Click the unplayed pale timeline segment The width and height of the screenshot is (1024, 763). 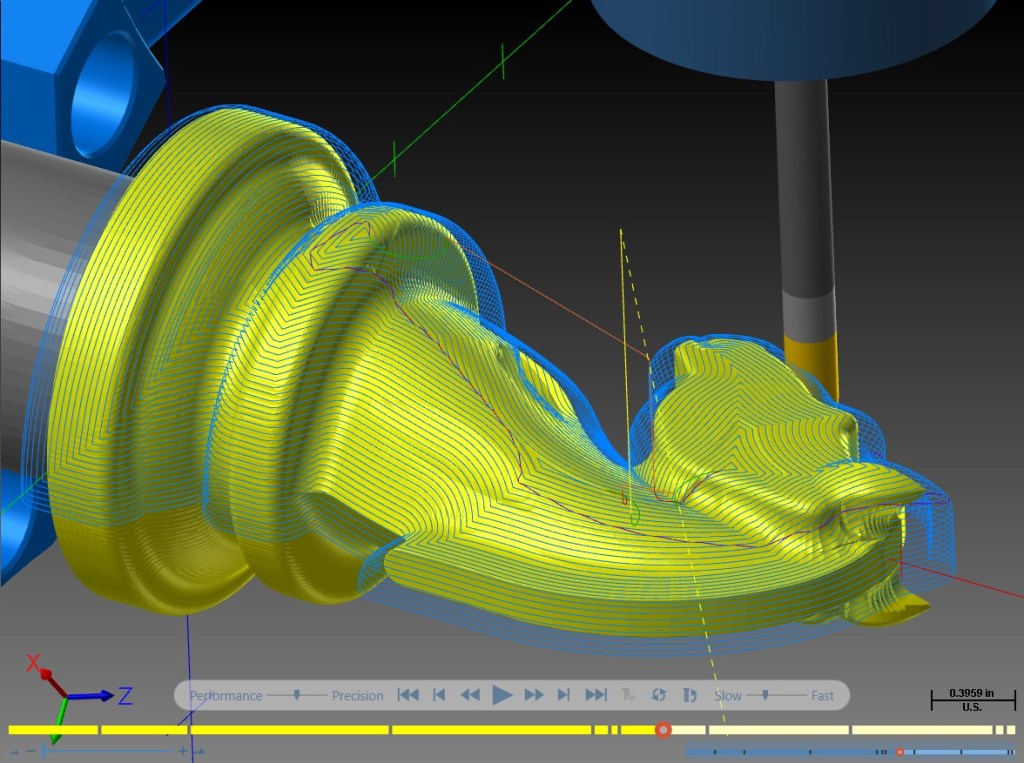click(x=778, y=730)
